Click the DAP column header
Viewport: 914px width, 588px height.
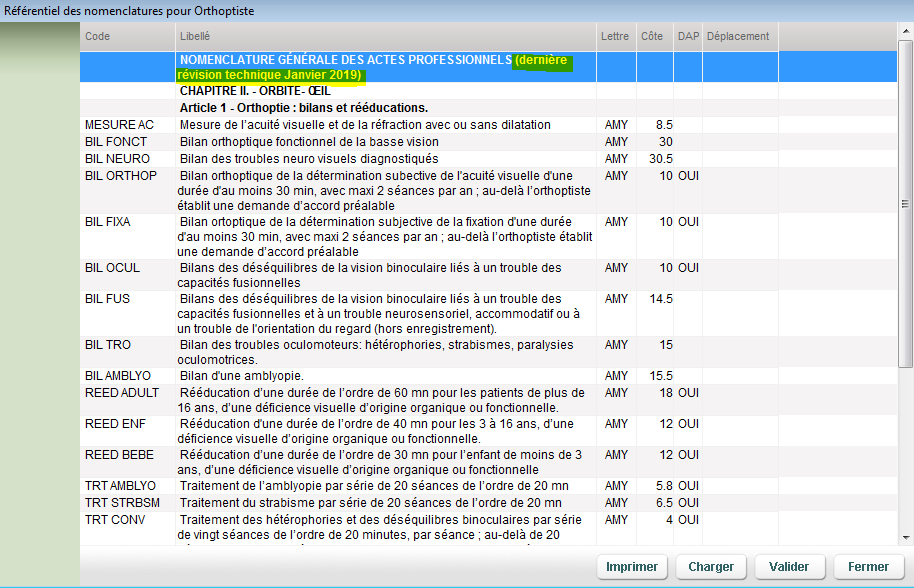point(688,36)
